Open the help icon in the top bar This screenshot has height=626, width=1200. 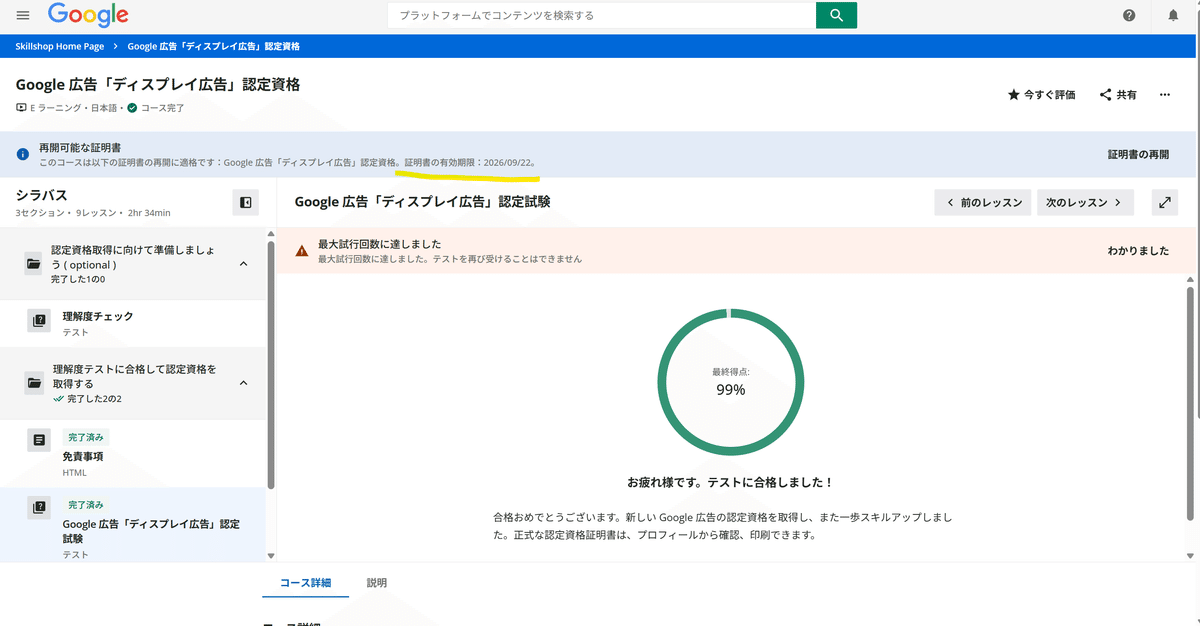1129,16
